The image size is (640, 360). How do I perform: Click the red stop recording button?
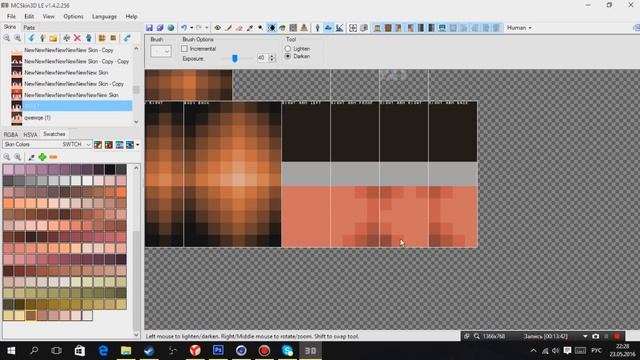[x=617, y=336]
